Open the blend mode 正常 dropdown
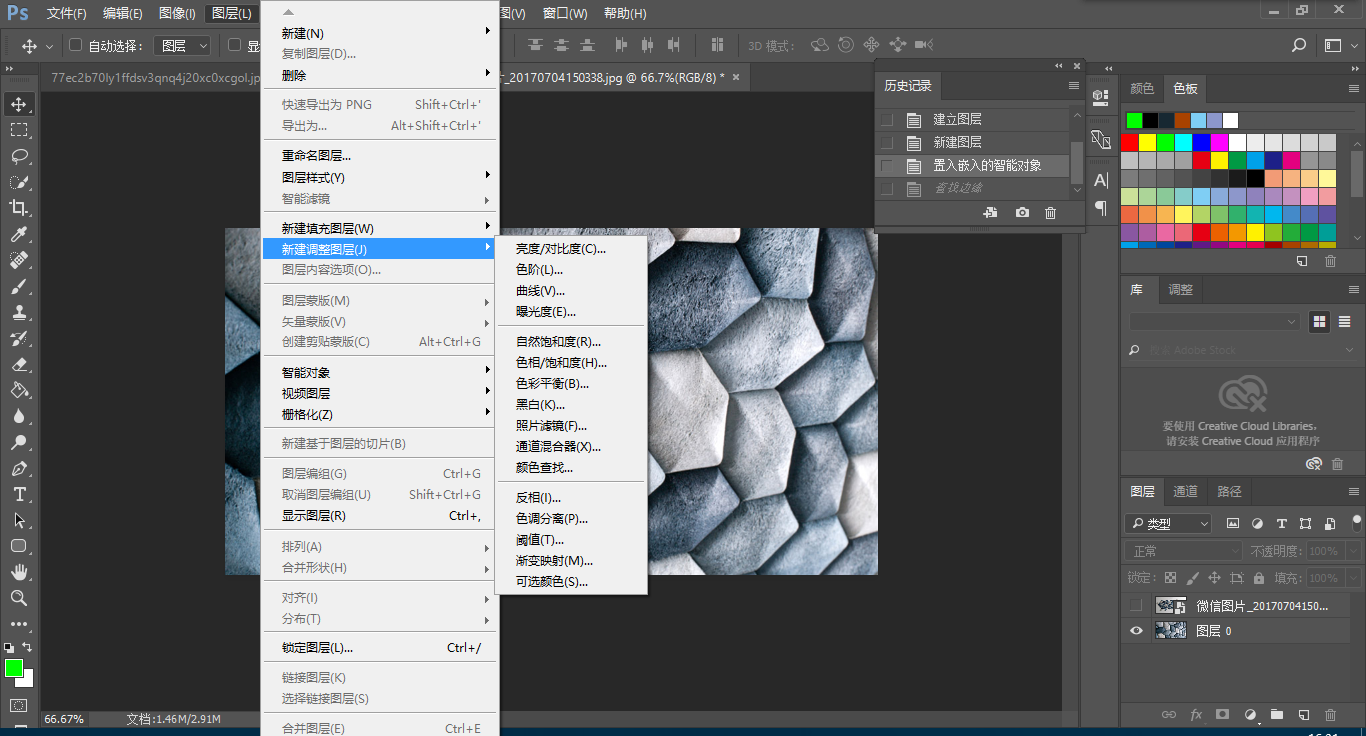 click(x=1184, y=551)
